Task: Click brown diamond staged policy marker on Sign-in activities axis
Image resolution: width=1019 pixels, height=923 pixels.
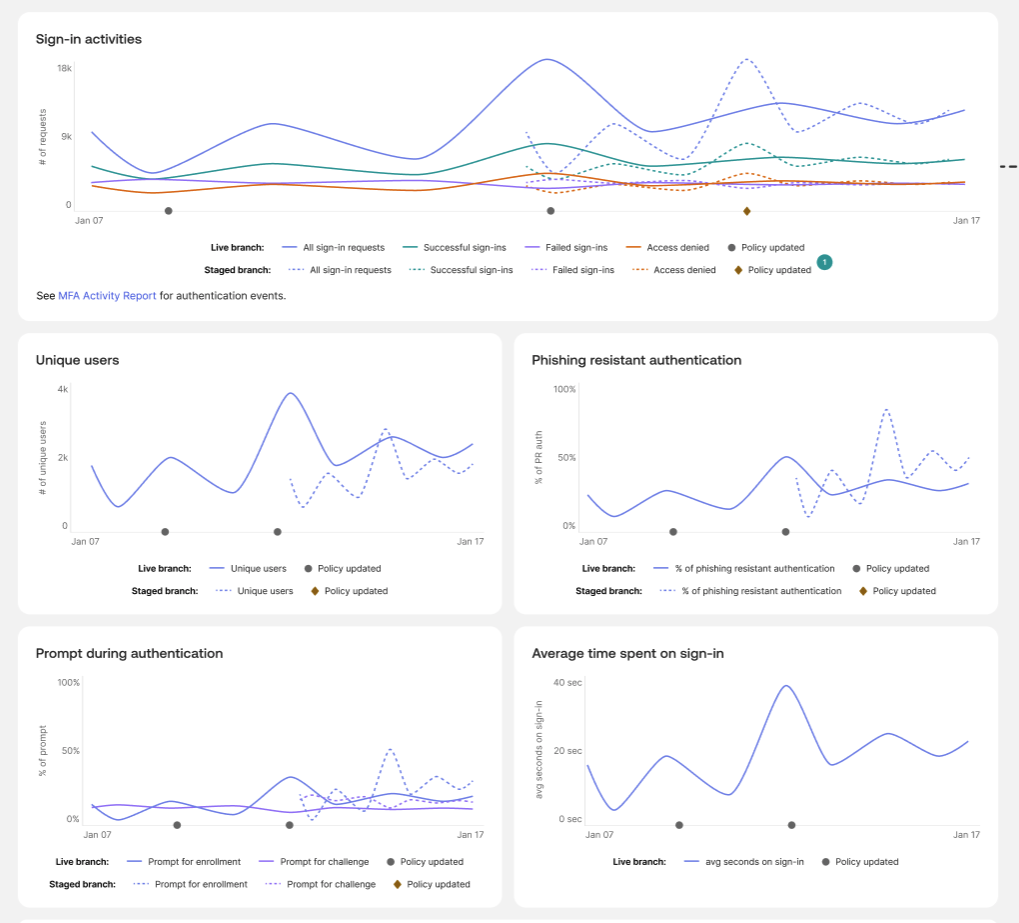Action: [747, 211]
